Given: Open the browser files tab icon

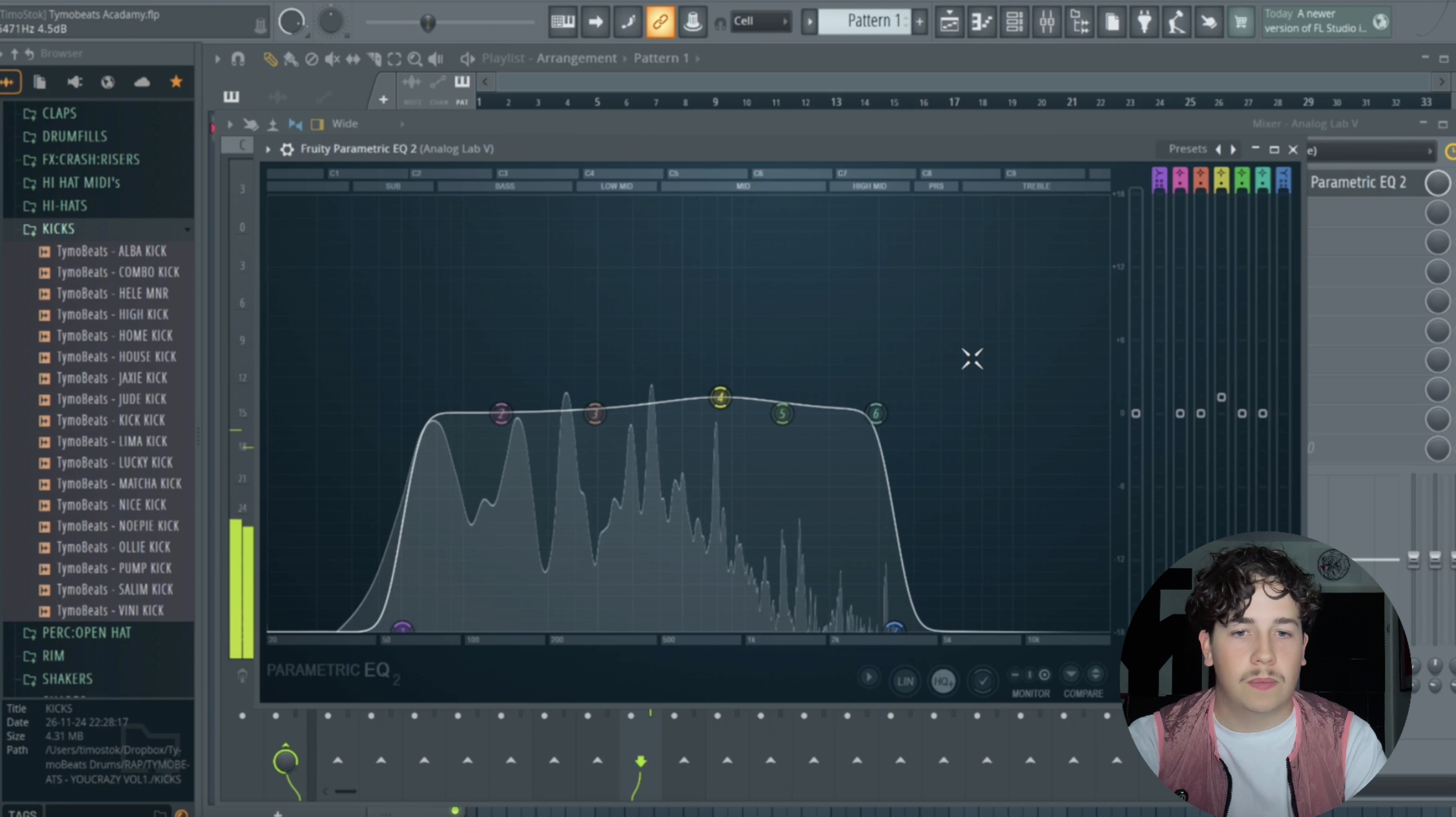Looking at the screenshot, I should (x=39, y=83).
